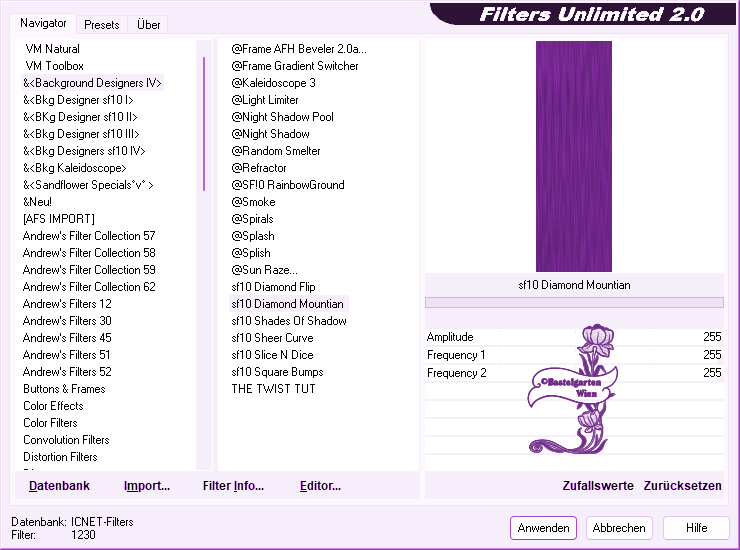Select Andrew's Filters 30 category
The height and width of the screenshot is (550, 740).
click(67, 321)
